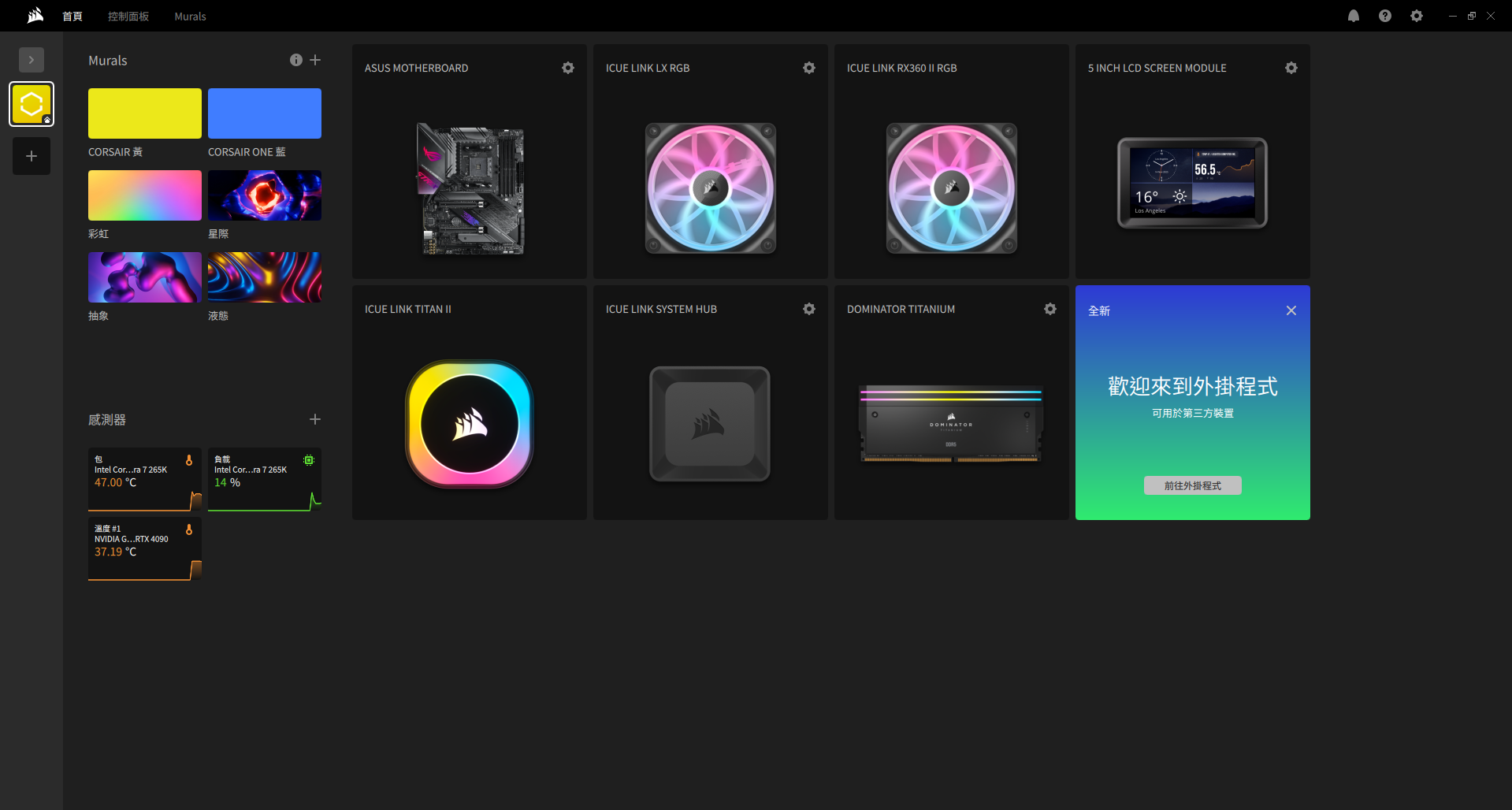Switch to the 首頁 home tab

pyautogui.click(x=72, y=17)
